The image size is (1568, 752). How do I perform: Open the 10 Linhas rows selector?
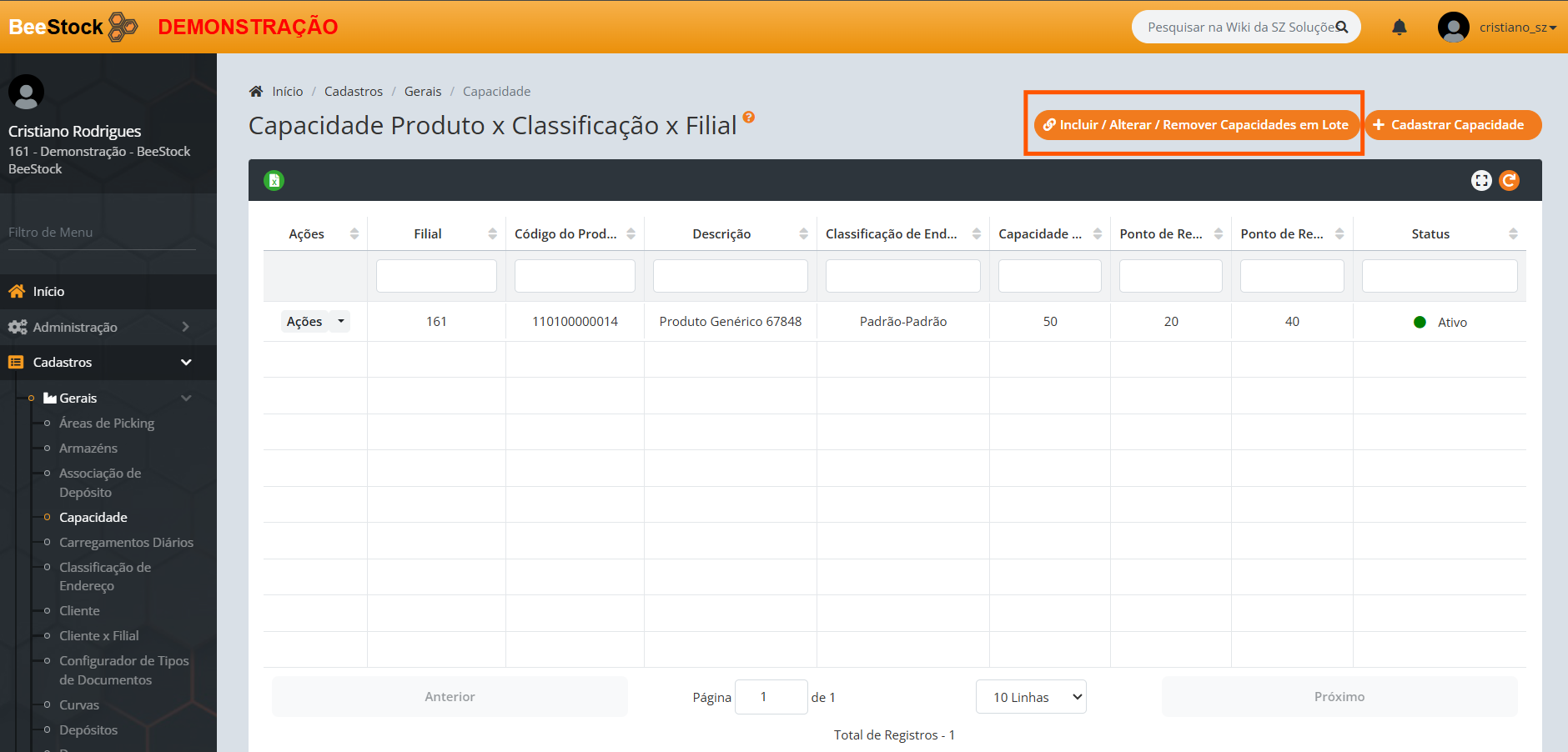pos(1031,697)
